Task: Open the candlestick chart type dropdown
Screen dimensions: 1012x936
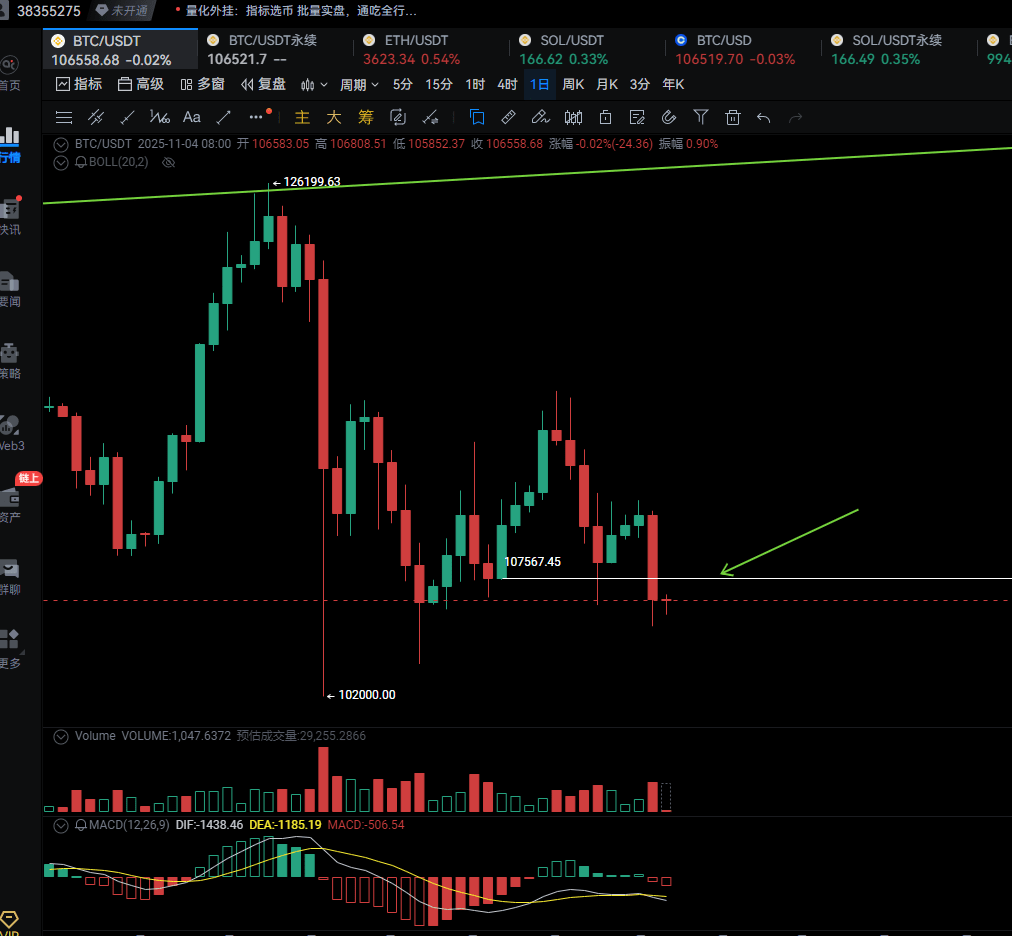Action: [314, 84]
